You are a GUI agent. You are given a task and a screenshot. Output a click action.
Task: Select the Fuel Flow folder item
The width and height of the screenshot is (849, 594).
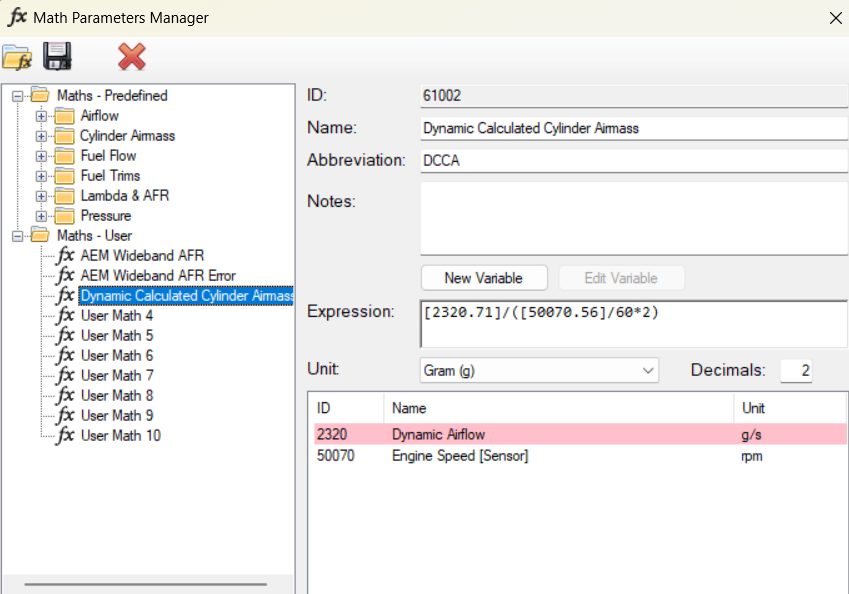(x=108, y=156)
